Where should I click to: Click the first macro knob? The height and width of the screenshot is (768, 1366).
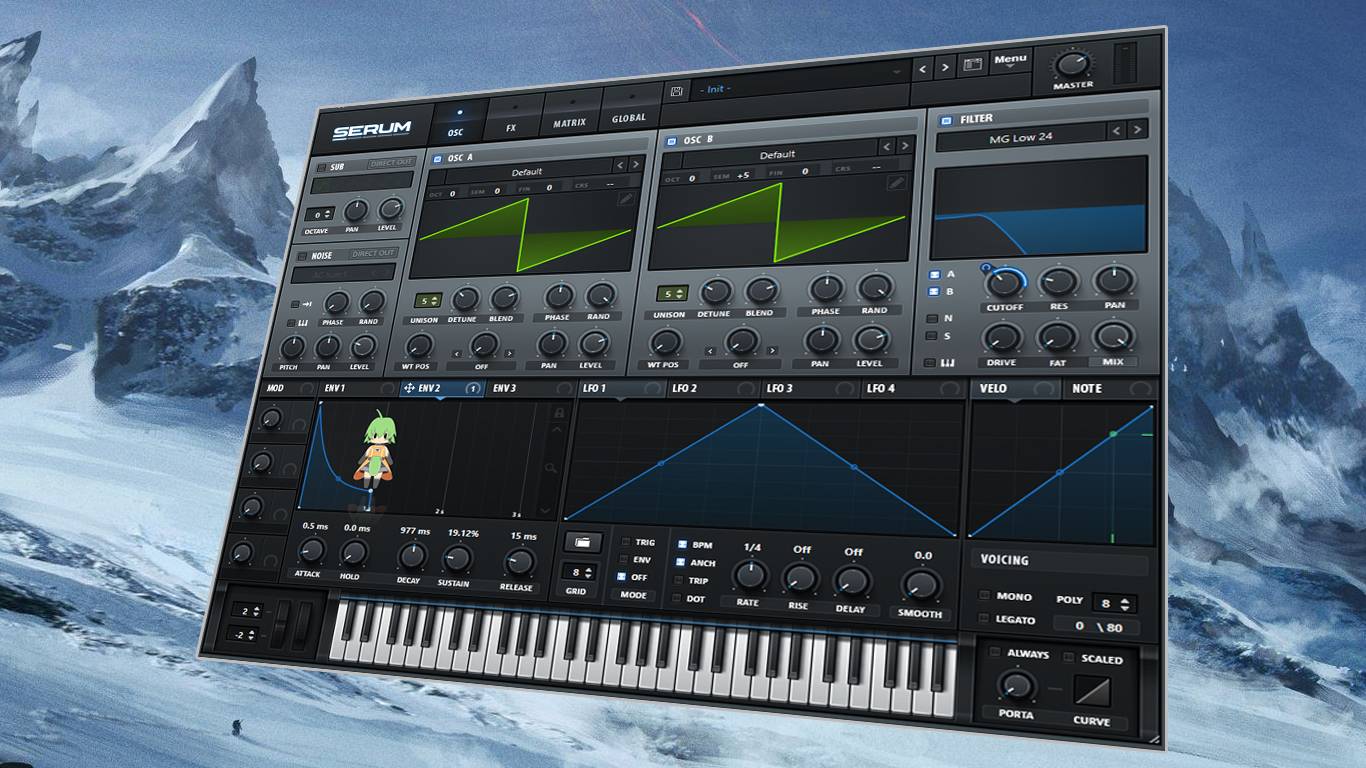[271, 418]
